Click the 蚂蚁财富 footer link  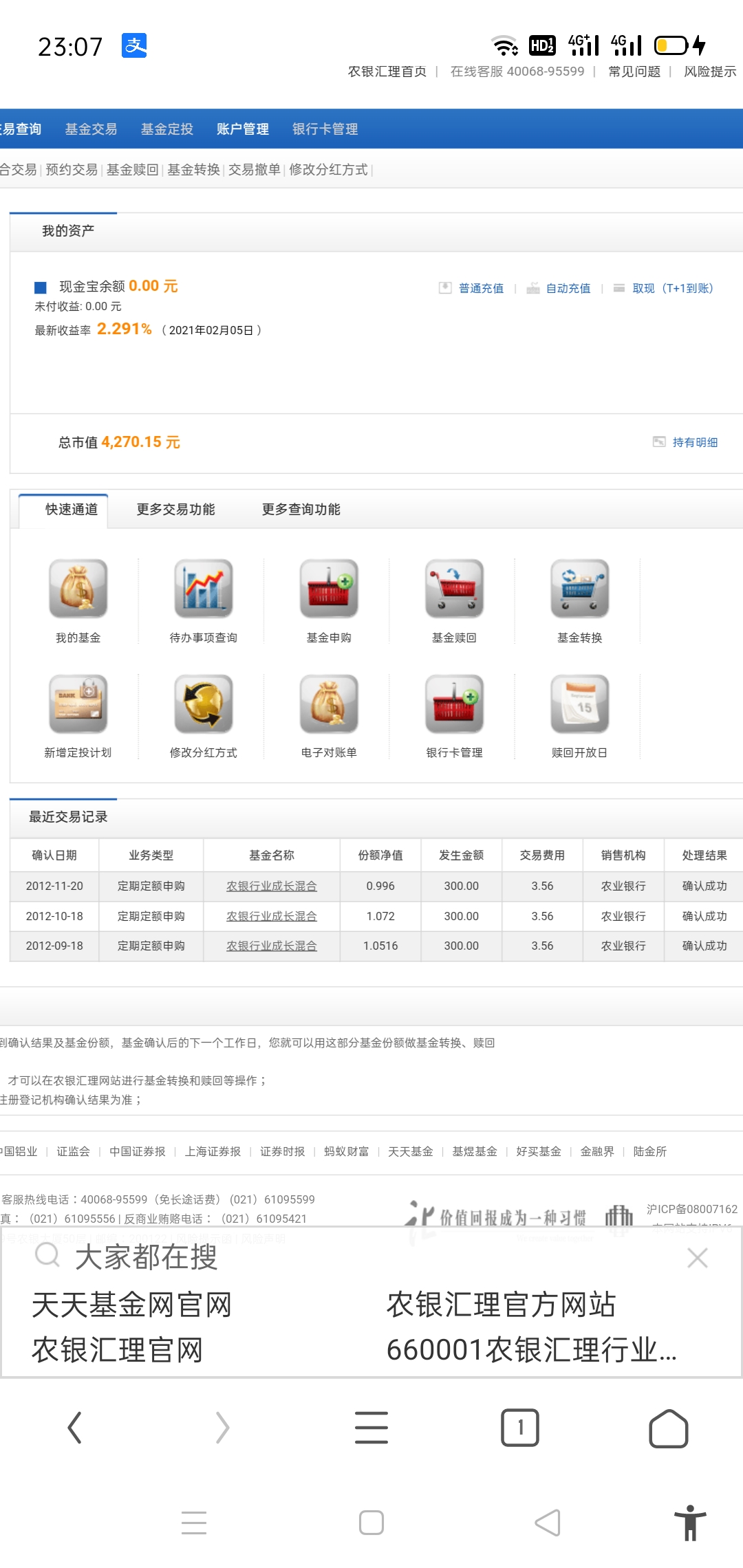[x=346, y=1151]
